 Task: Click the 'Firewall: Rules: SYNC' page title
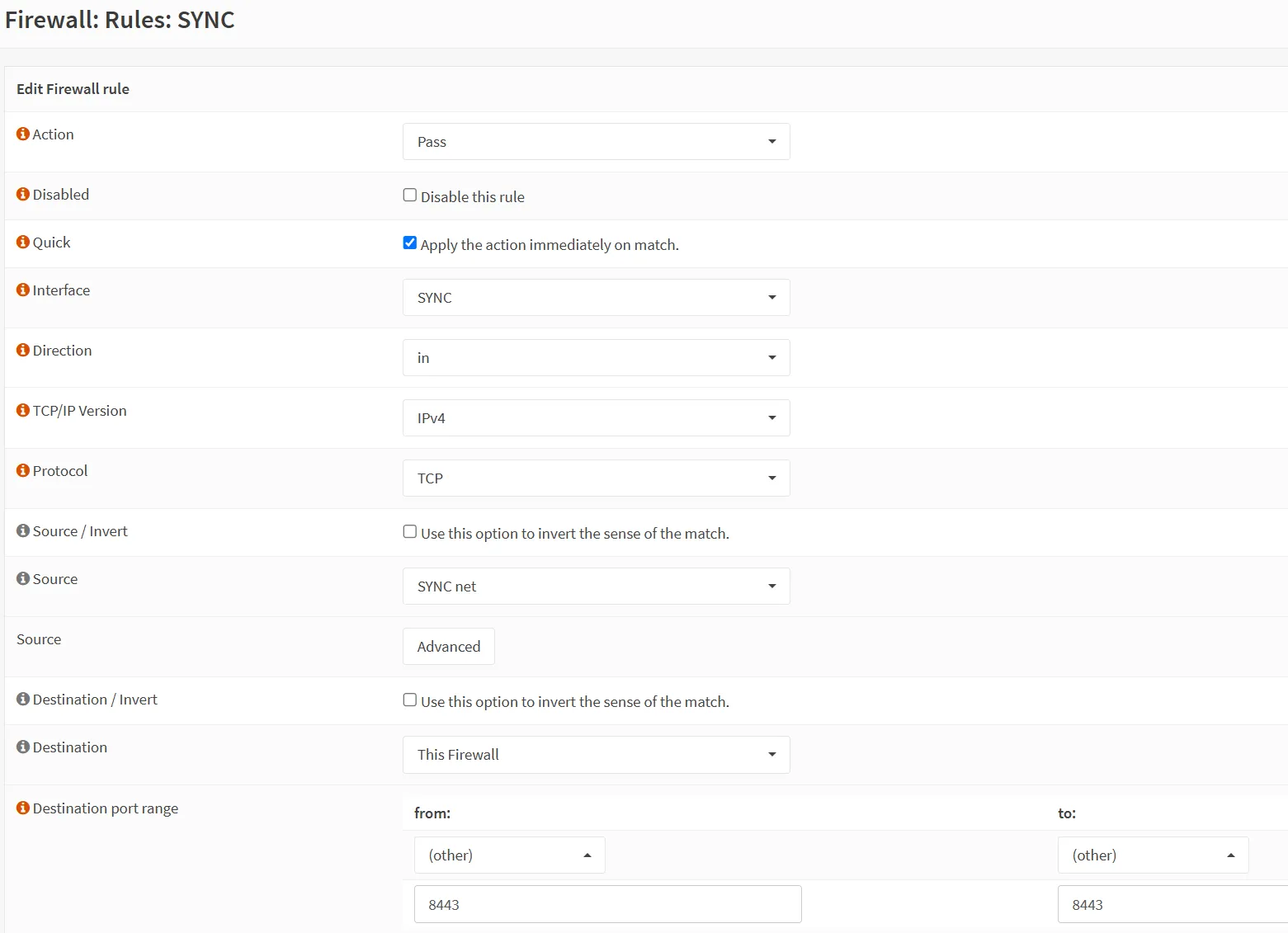[120, 20]
